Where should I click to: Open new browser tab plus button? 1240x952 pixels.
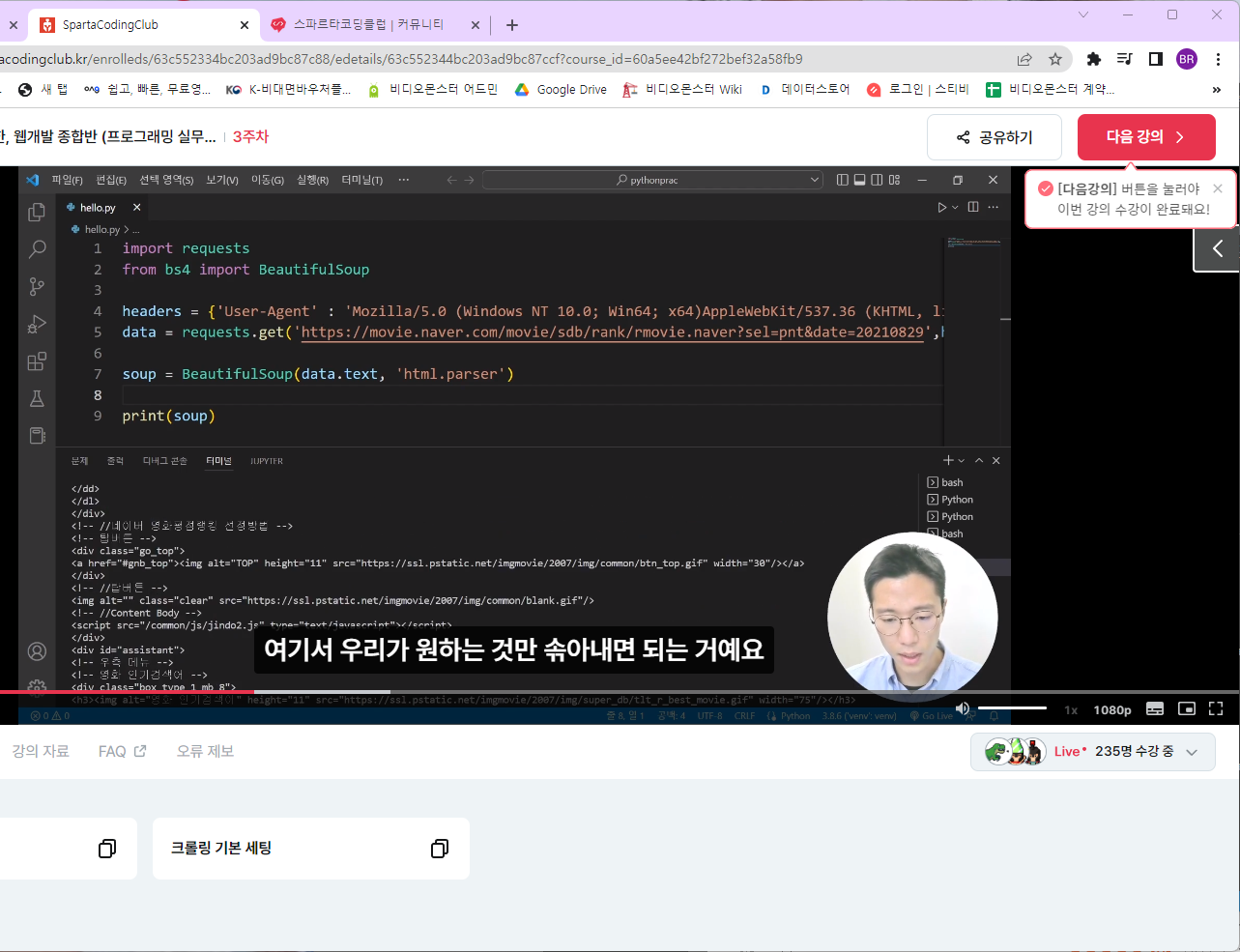[512, 25]
